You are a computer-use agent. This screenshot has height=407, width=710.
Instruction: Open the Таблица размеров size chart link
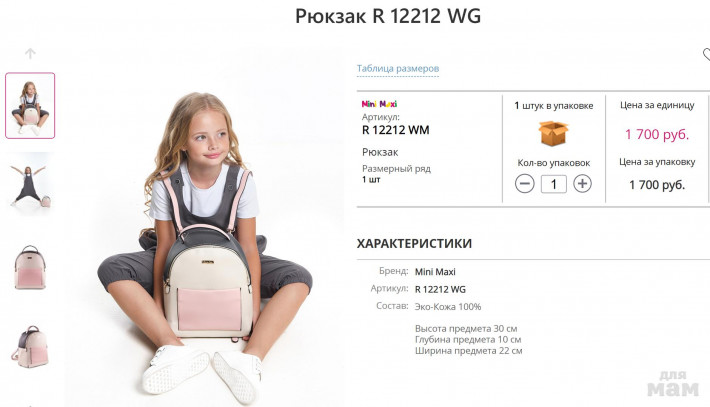398,68
